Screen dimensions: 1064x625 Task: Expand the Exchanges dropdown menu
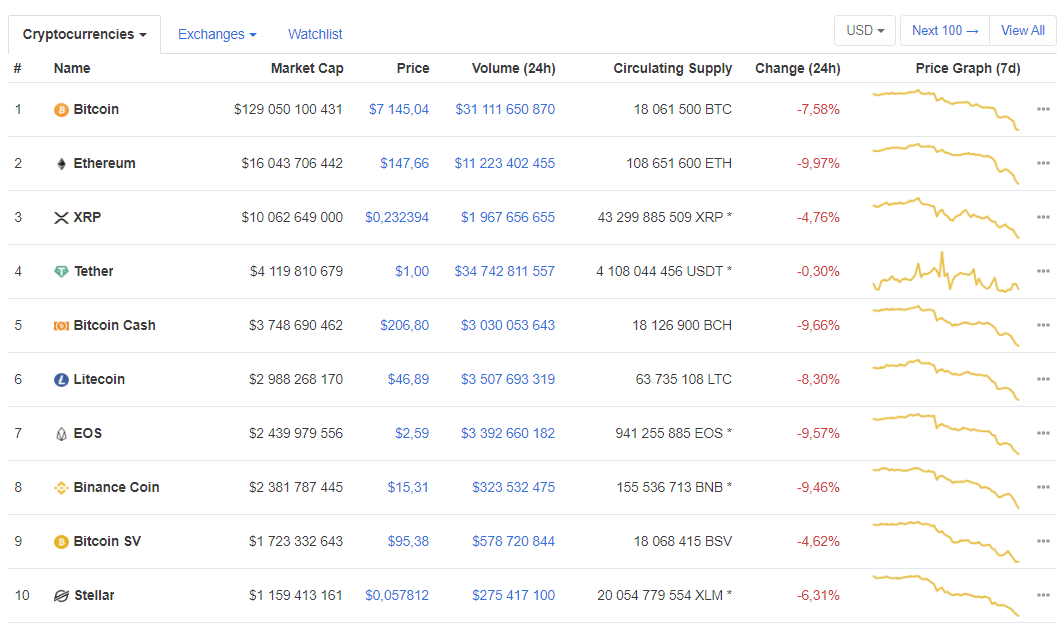[x=217, y=35]
